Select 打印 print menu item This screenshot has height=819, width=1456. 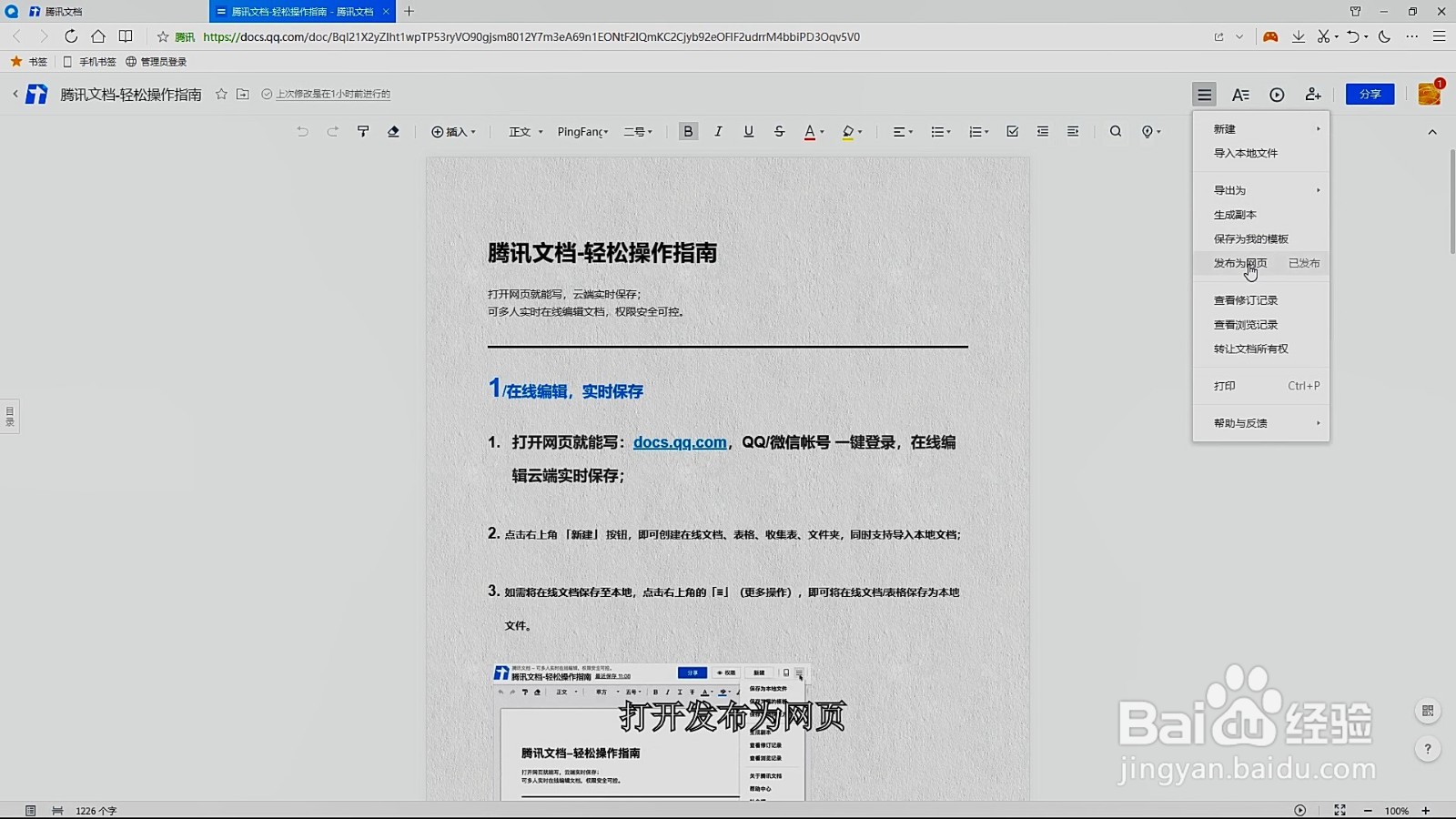(x=1261, y=386)
